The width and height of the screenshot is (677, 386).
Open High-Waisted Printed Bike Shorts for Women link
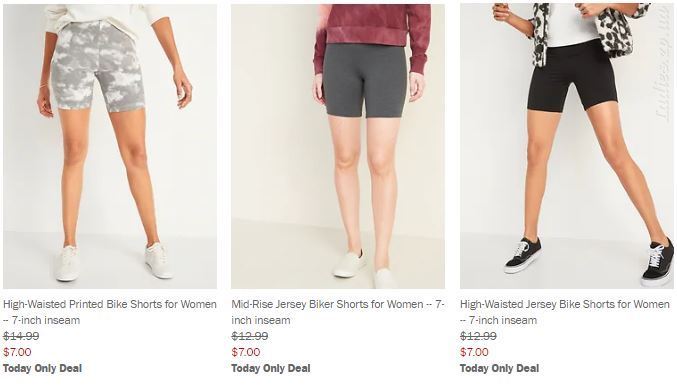click(110, 312)
